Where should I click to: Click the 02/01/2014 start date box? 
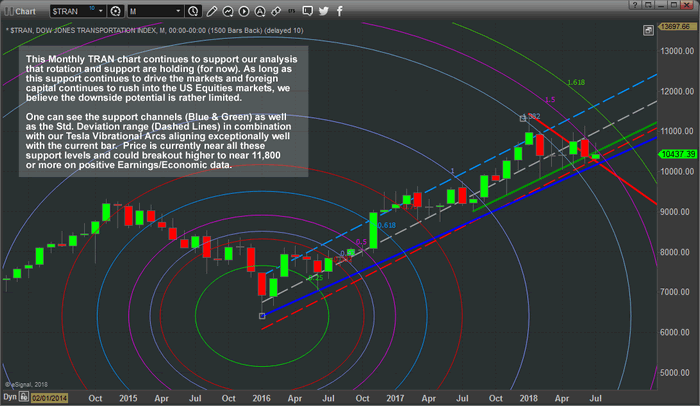point(50,398)
